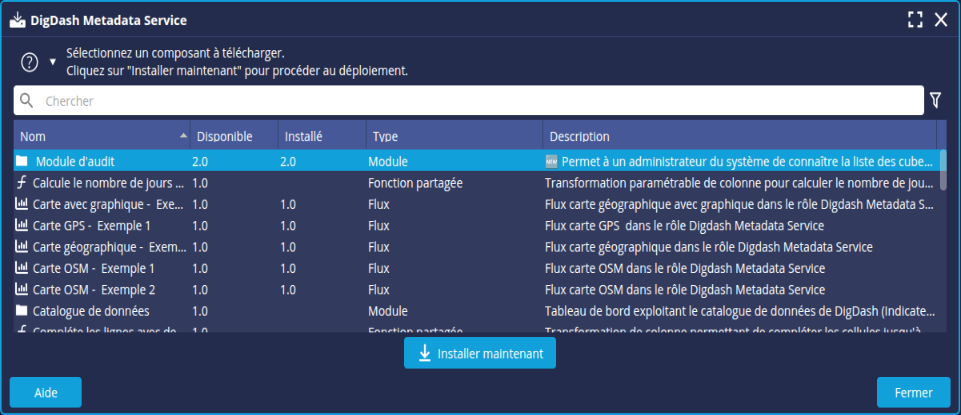Click the Type column header
This screenshot has width=961, height=415.
(385, 136)
